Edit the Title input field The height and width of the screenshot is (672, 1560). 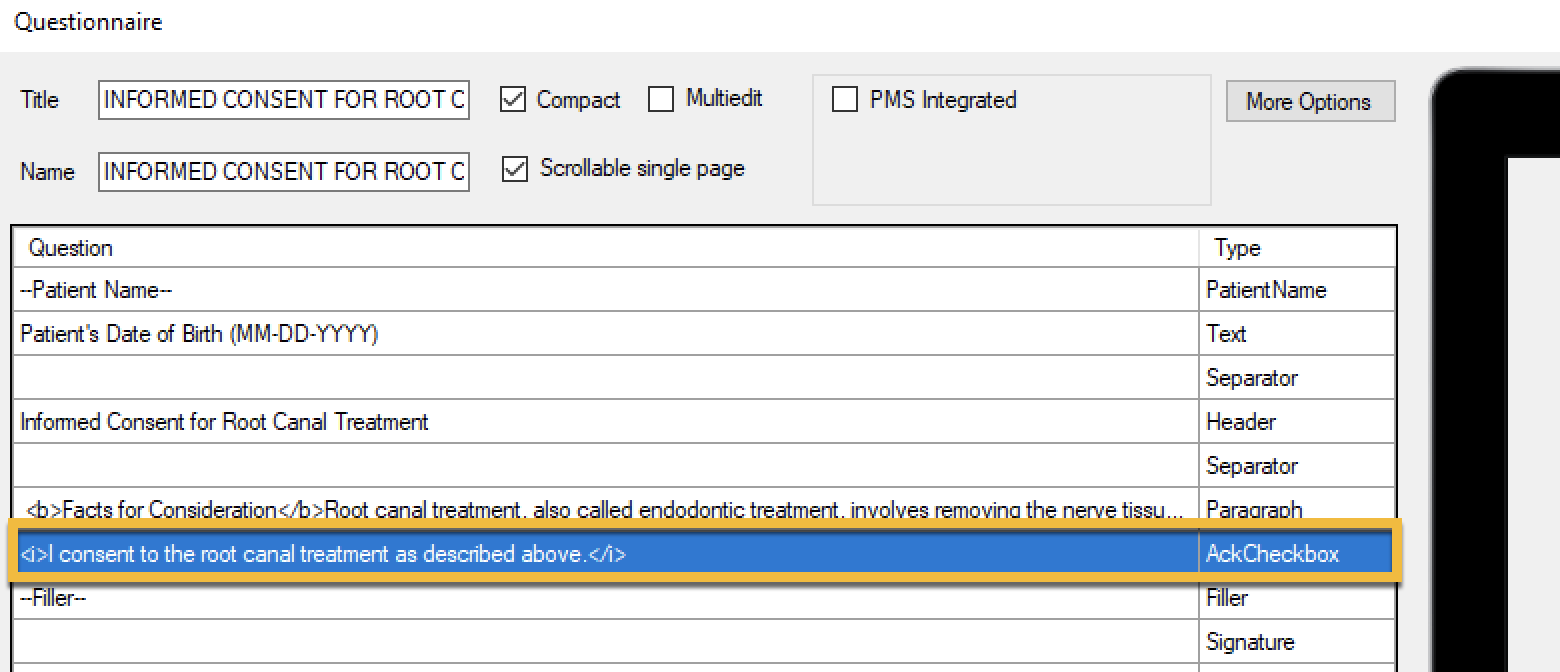point(284,100)
